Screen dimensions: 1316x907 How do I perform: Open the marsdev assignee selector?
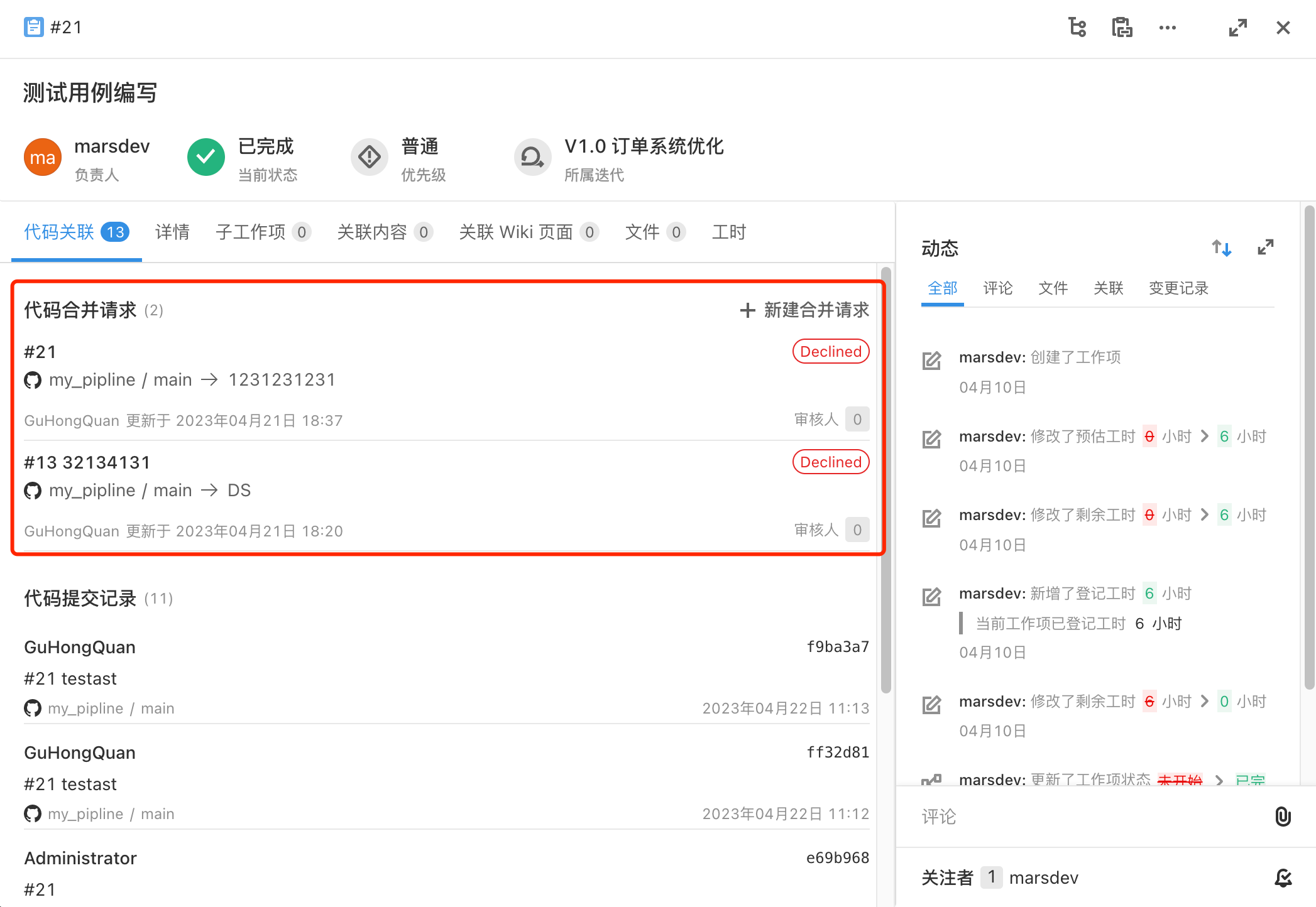tap(87, 158)
